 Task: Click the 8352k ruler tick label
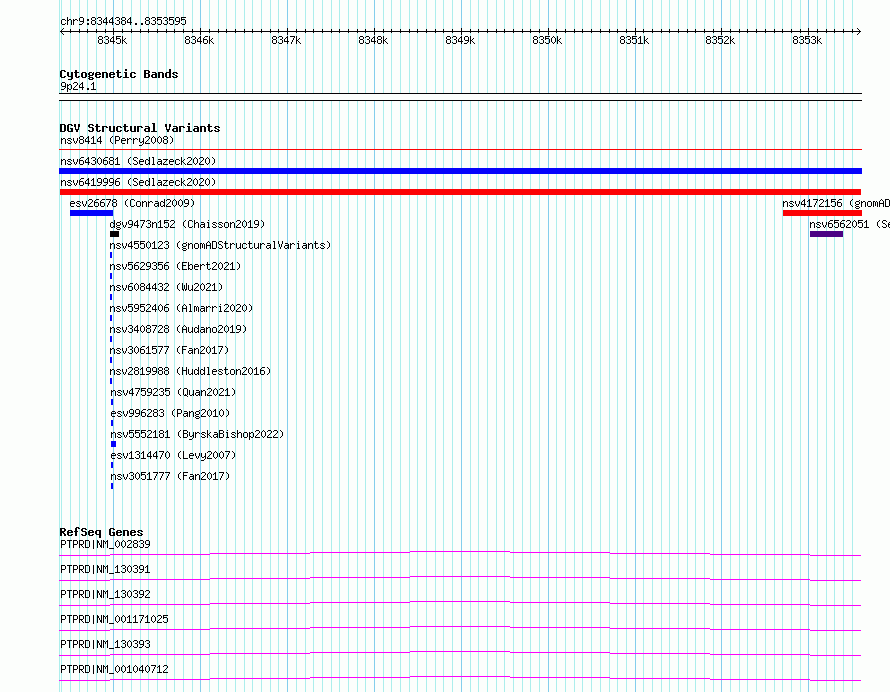720,40
